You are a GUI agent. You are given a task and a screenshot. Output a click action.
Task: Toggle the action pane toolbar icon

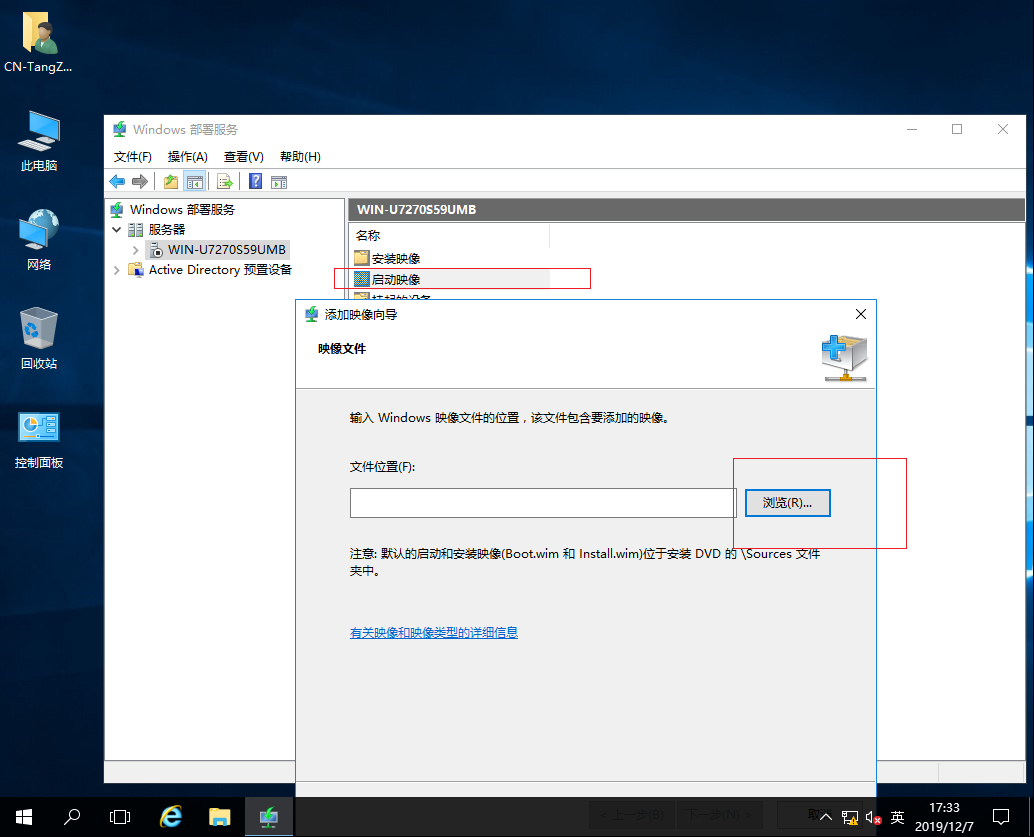point(280,181)
